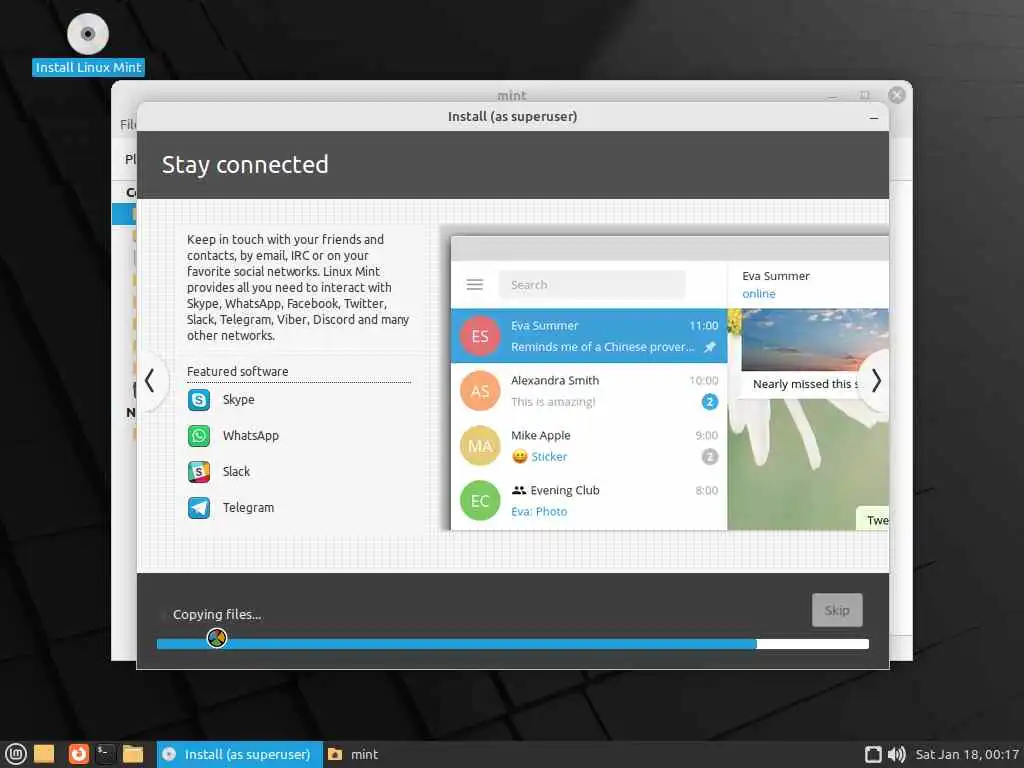The height and width of the screenshot is (768, 1024).
Task: Click the pin icon on Eva Summer row
Action: tap(710, 347)
